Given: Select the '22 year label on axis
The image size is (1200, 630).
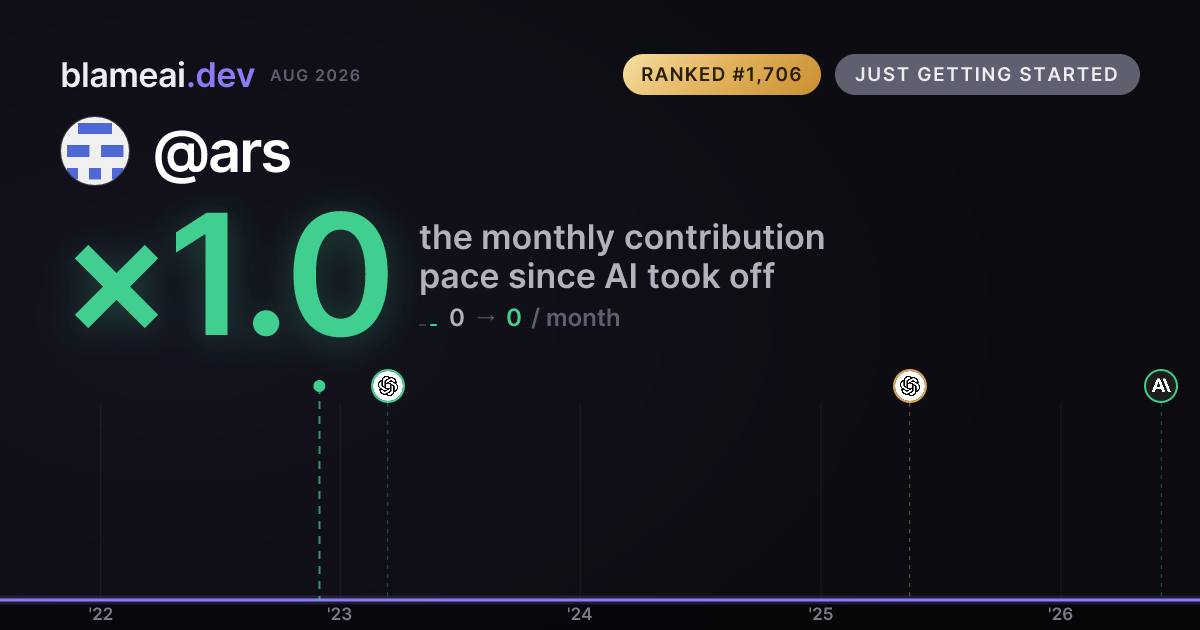Looking at the screenshot, I should (100, 614).
